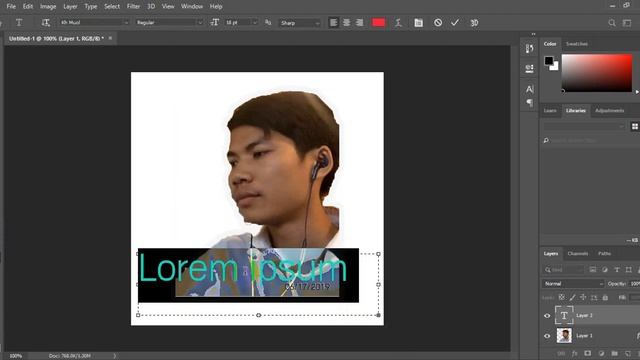Open the Learn tab
Viewport: 640px width, 360px height.
(x=550, y=111)
